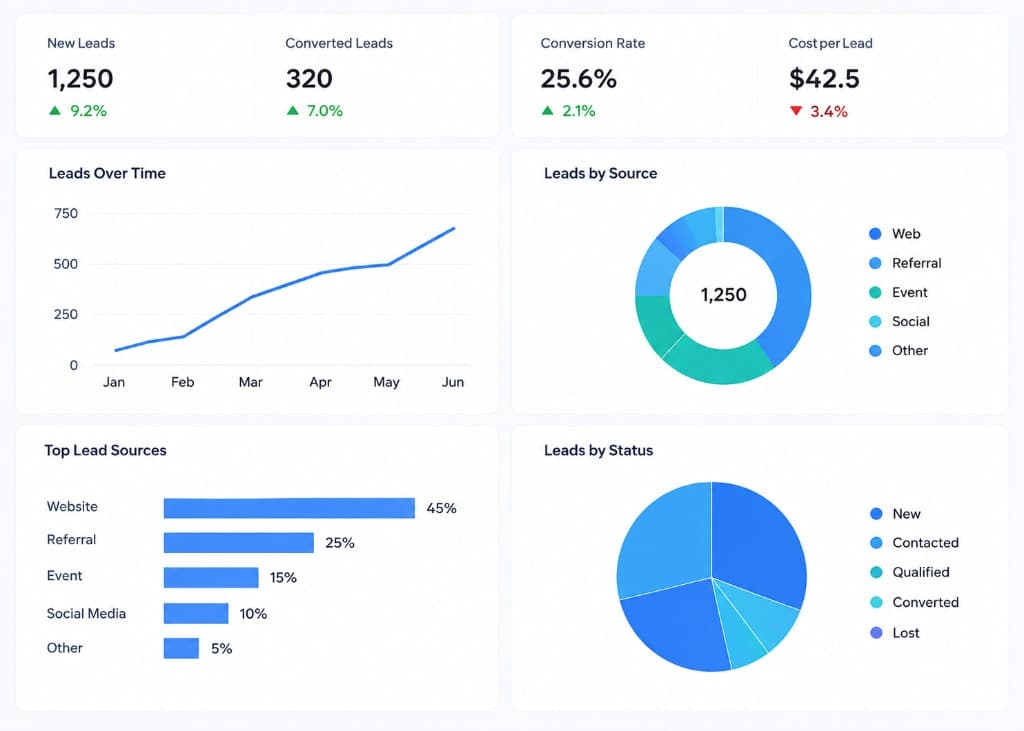Click the Website row label
This screenshot has height=731, width=1024.
coord(72,506)
